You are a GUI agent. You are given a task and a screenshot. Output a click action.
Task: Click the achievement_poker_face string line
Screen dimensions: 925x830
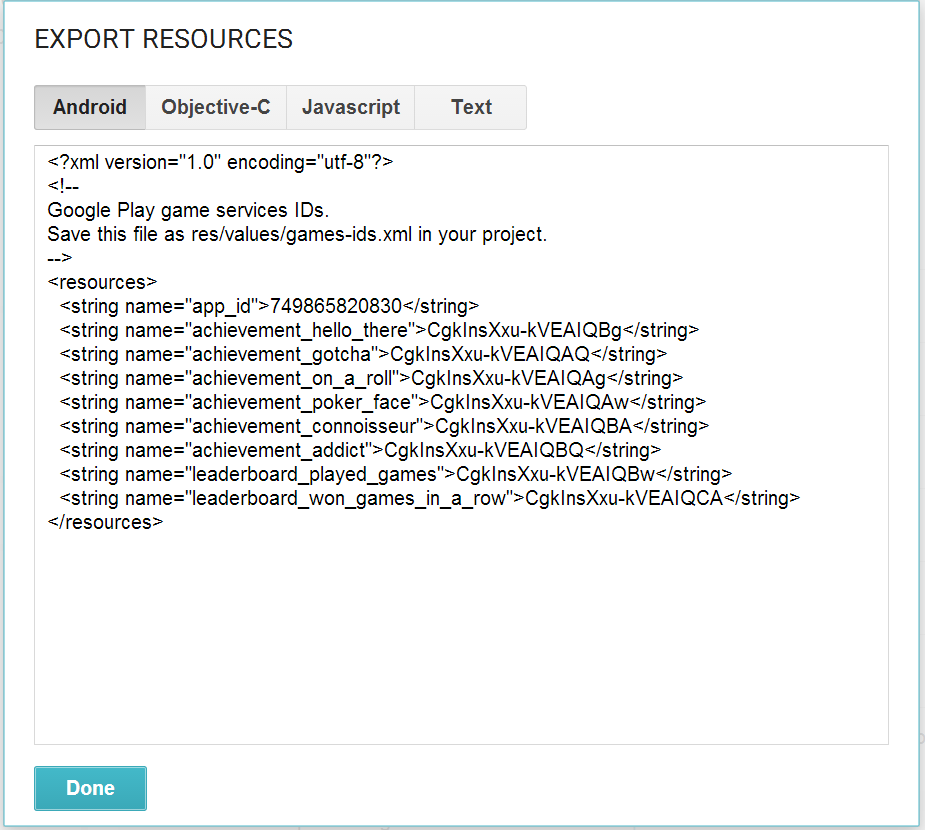click(383, 403)
